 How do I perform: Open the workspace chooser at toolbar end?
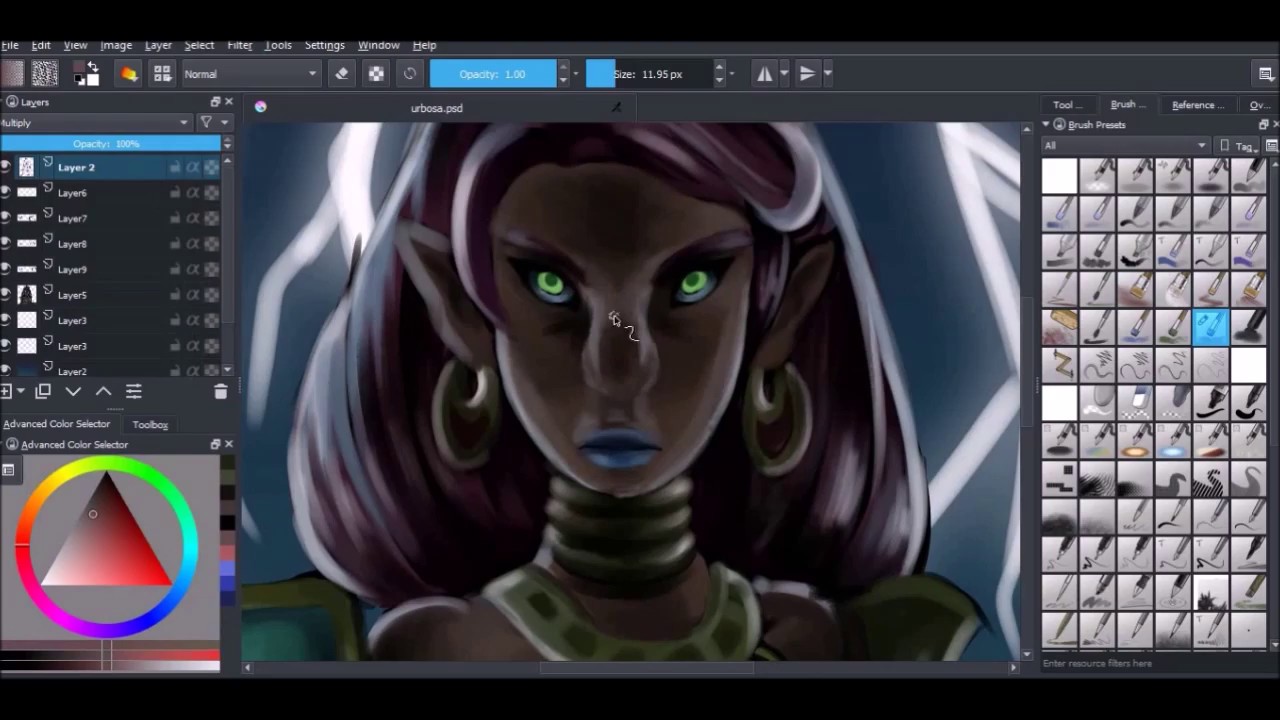(x=1266, y=73)
